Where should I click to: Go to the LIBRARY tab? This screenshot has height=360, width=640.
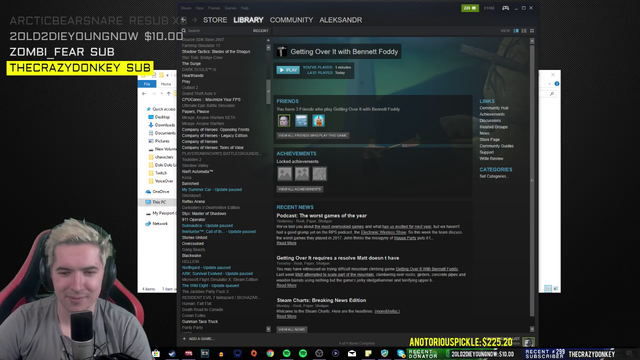248,20
